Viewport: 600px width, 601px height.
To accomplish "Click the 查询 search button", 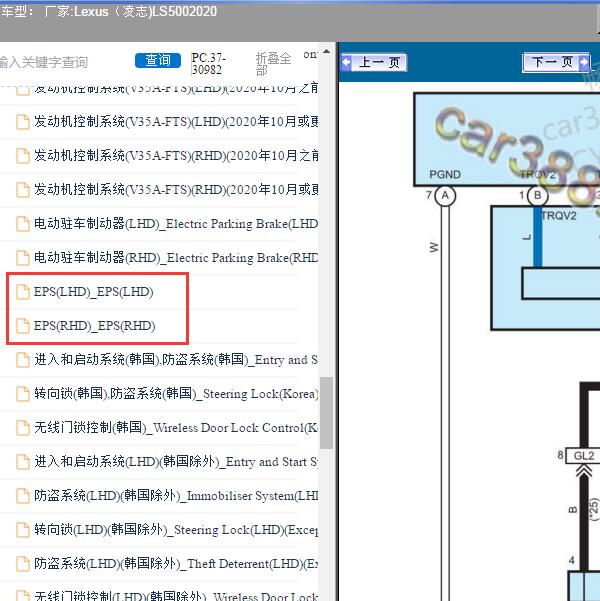I will coord(158,61).
